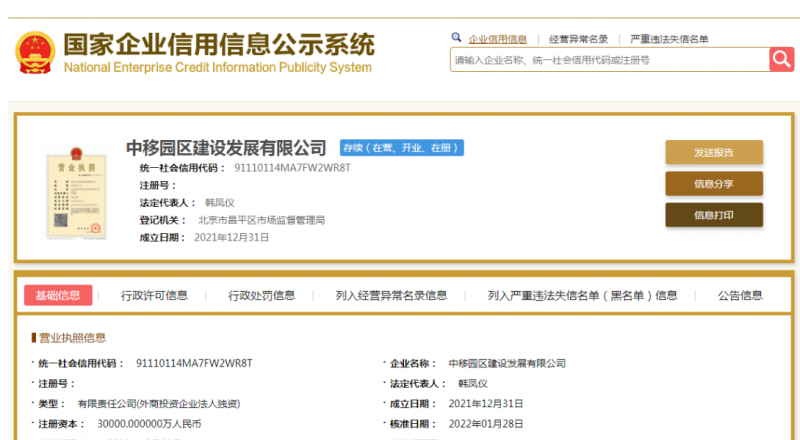Image resolution: width=800 pixels, height=440 pixels.
Task: Print the page via 信息打印 button
Action: 714,215
